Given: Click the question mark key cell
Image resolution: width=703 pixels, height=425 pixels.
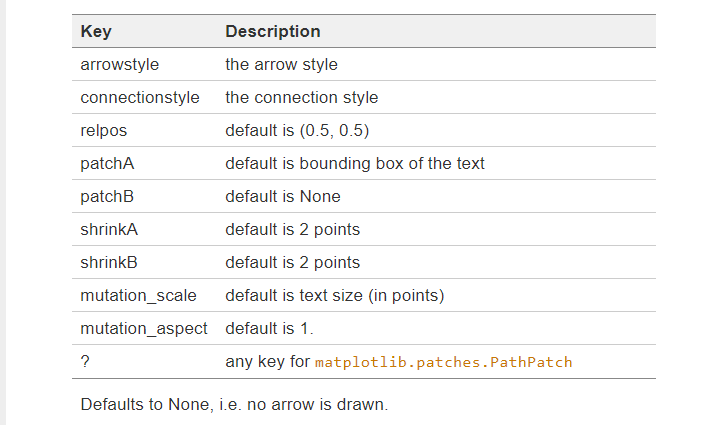Looking at the screenshot, I should (86, 362).
